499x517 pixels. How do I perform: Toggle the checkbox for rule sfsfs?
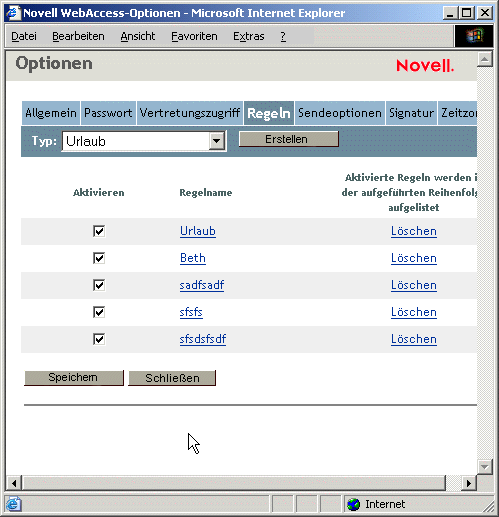[99, 312]
